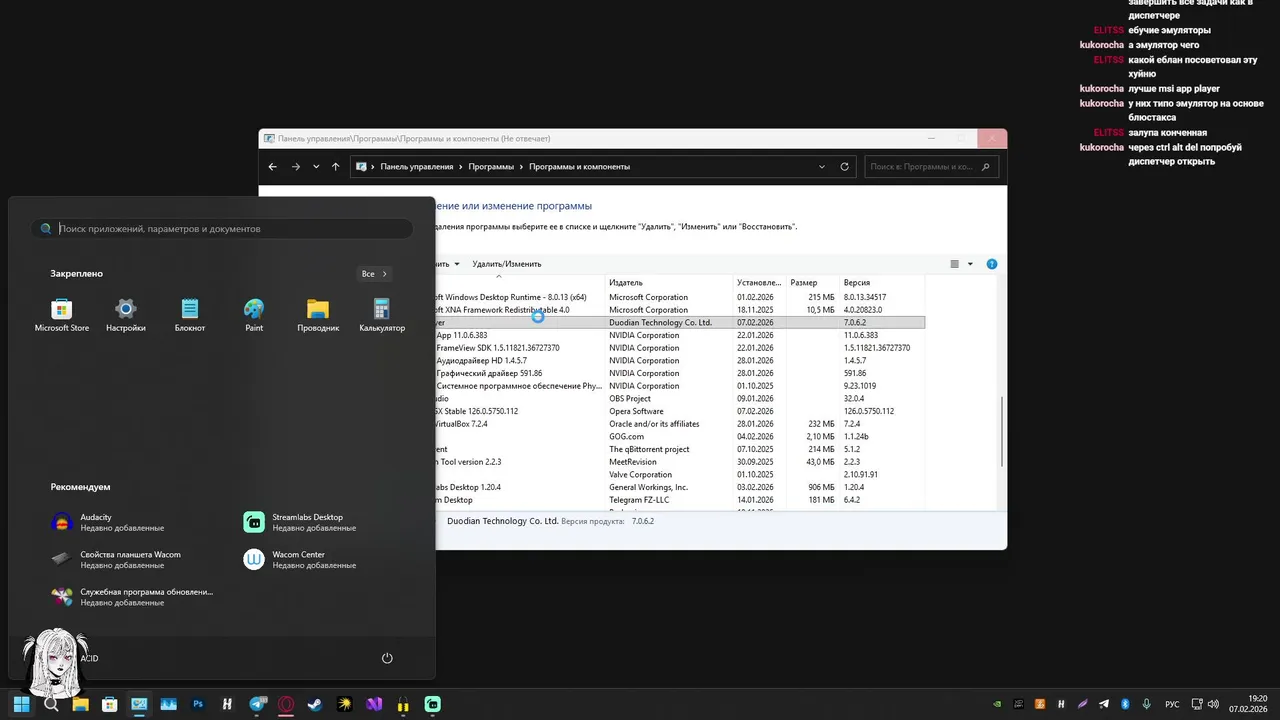Click Панель управления breadcrumb
The height and width of the screenshot is (720, 1280).
point(417,167)
